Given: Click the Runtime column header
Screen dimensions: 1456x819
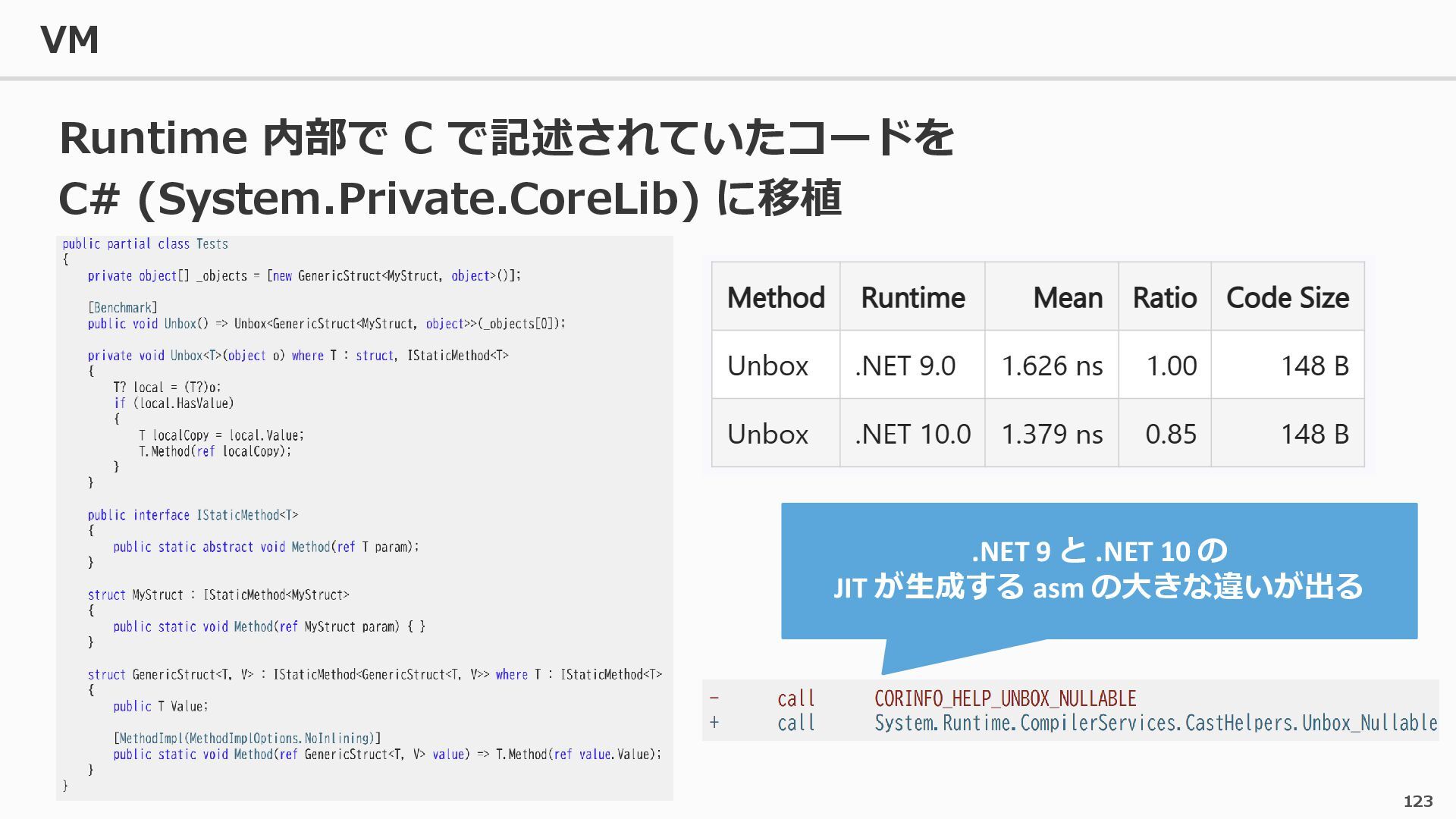Looking at the screenshot, I should point(912,297).
